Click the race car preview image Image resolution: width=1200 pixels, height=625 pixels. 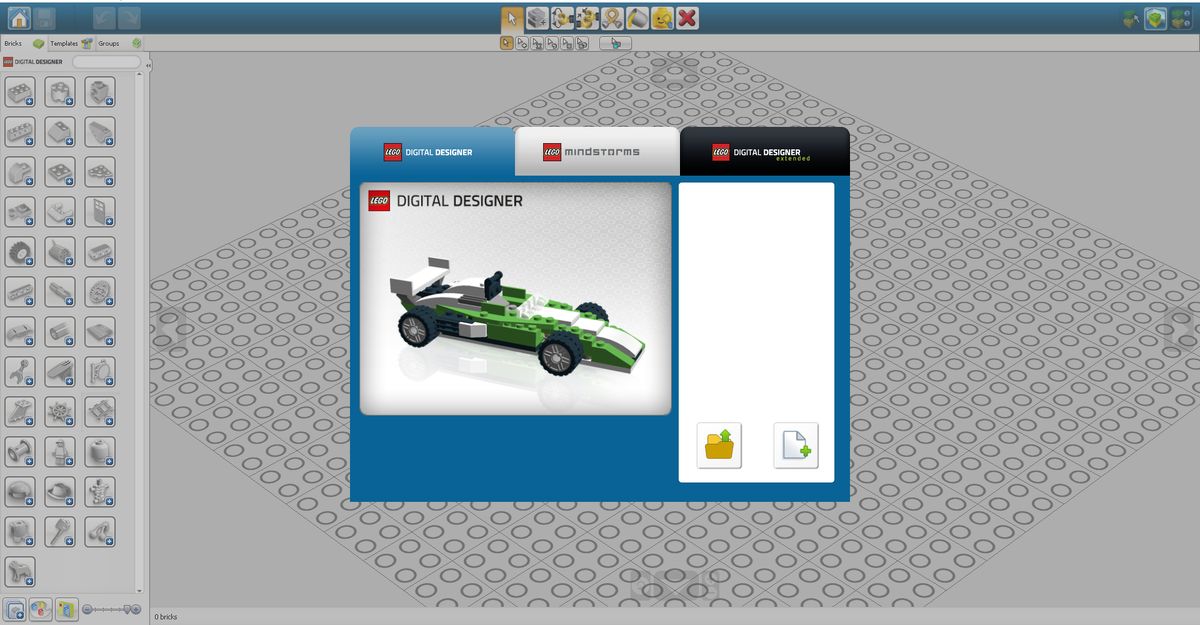516,299
